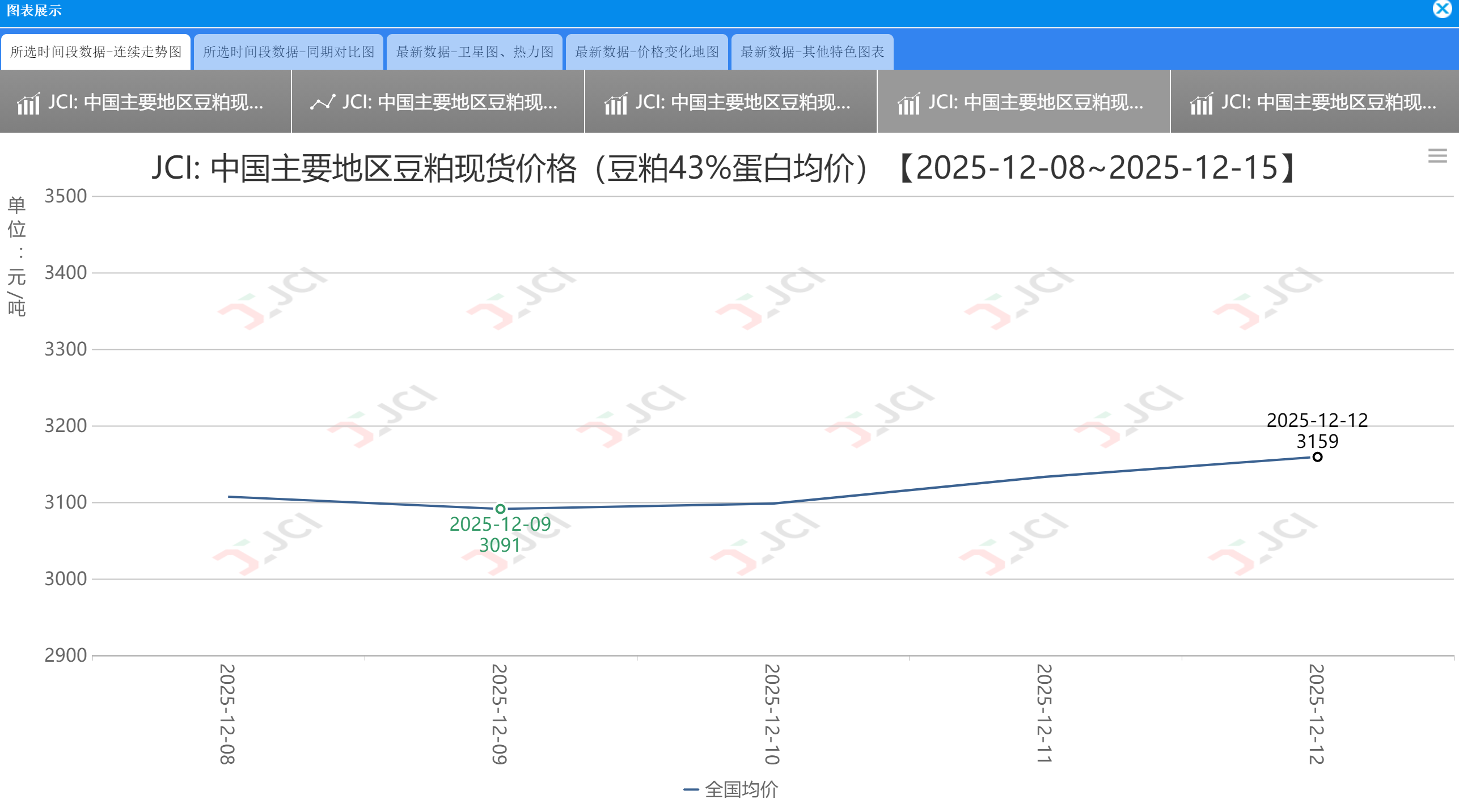The width and height of the screenshot is (1459, 812).
Task: Click the bar chart icon in third chart tab
Action: point(616,103)
